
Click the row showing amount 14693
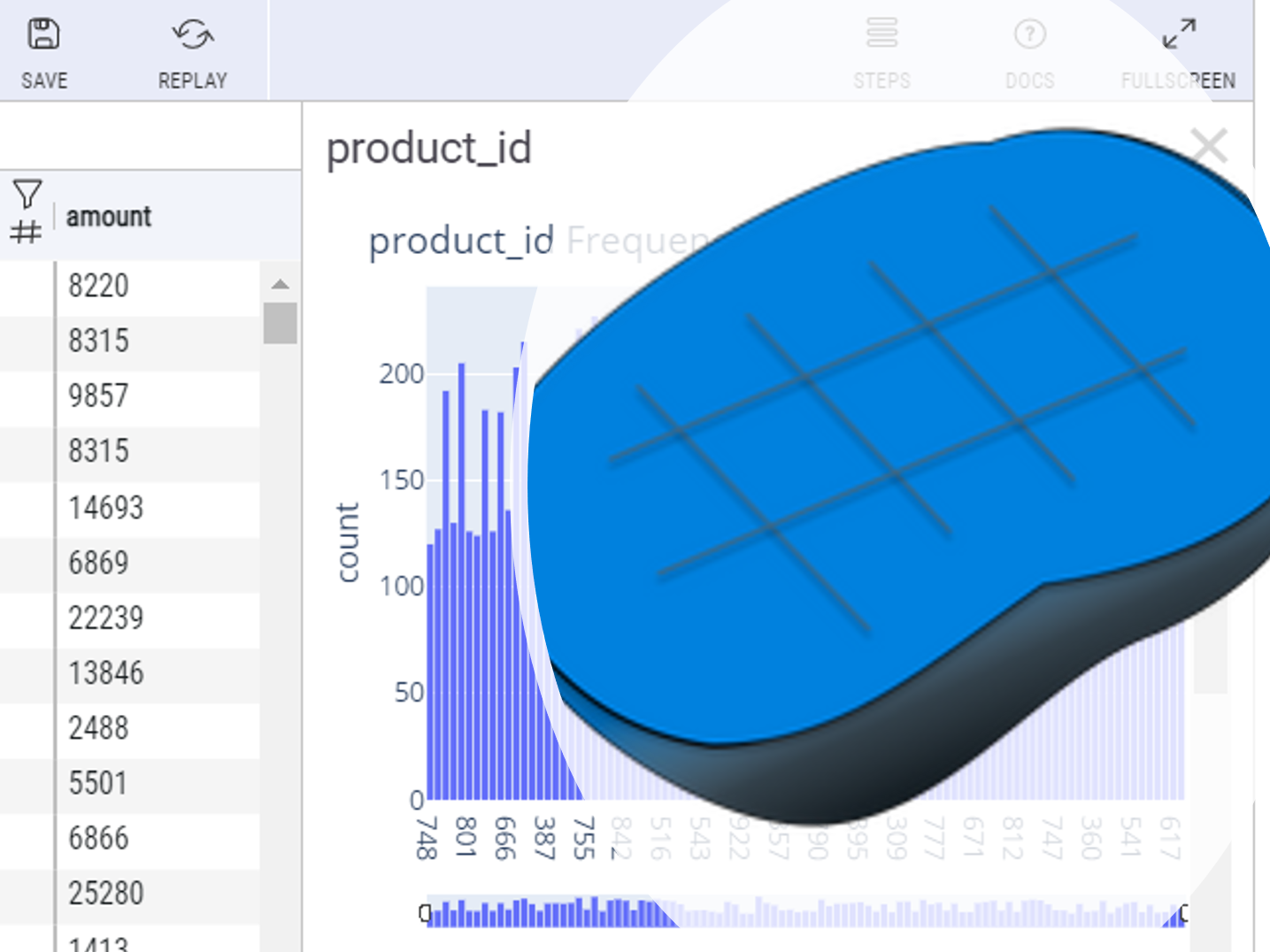[x=105, y=508]
